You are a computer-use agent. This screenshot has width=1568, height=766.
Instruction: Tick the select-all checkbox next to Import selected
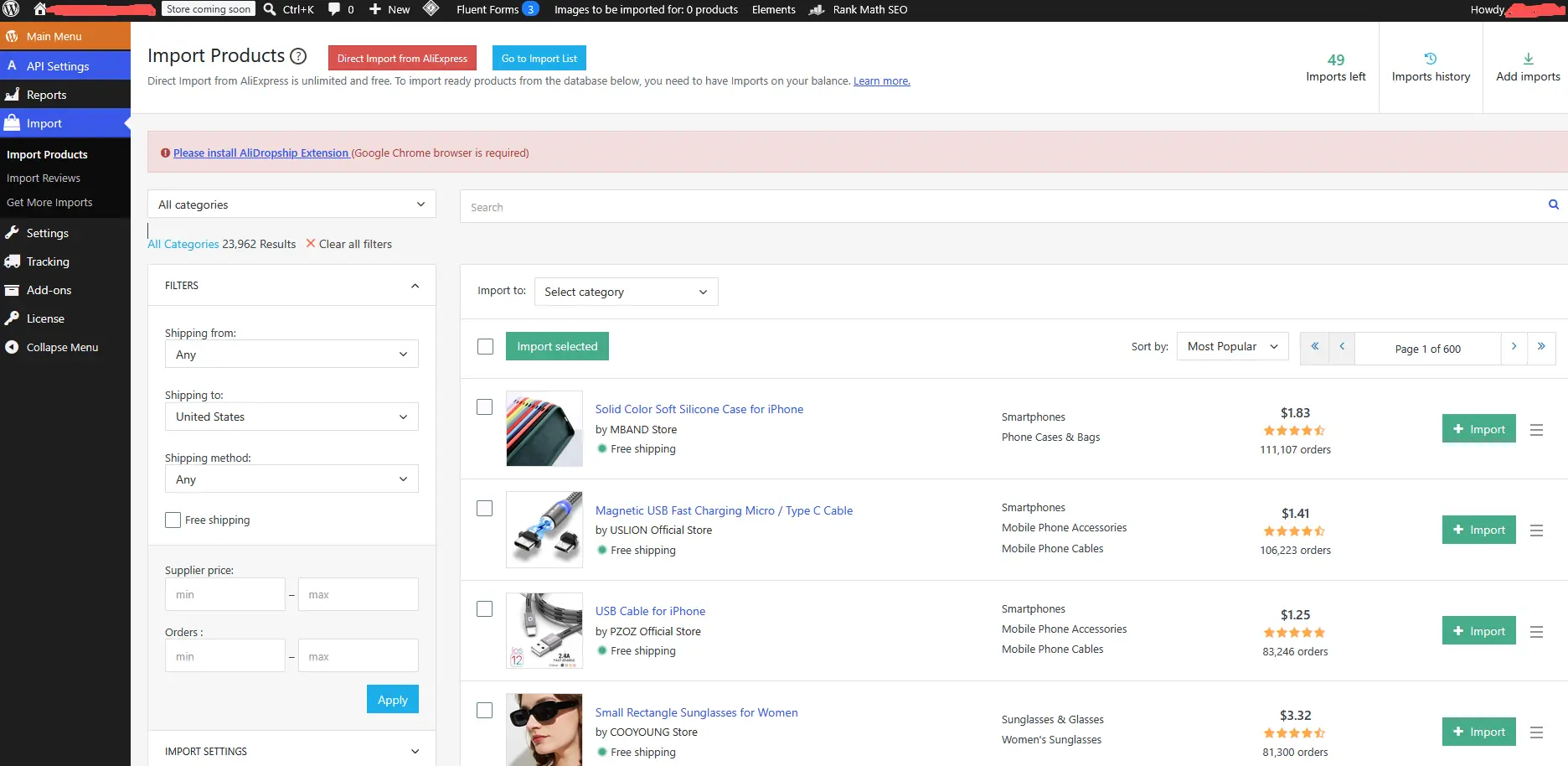pos(485,347)
